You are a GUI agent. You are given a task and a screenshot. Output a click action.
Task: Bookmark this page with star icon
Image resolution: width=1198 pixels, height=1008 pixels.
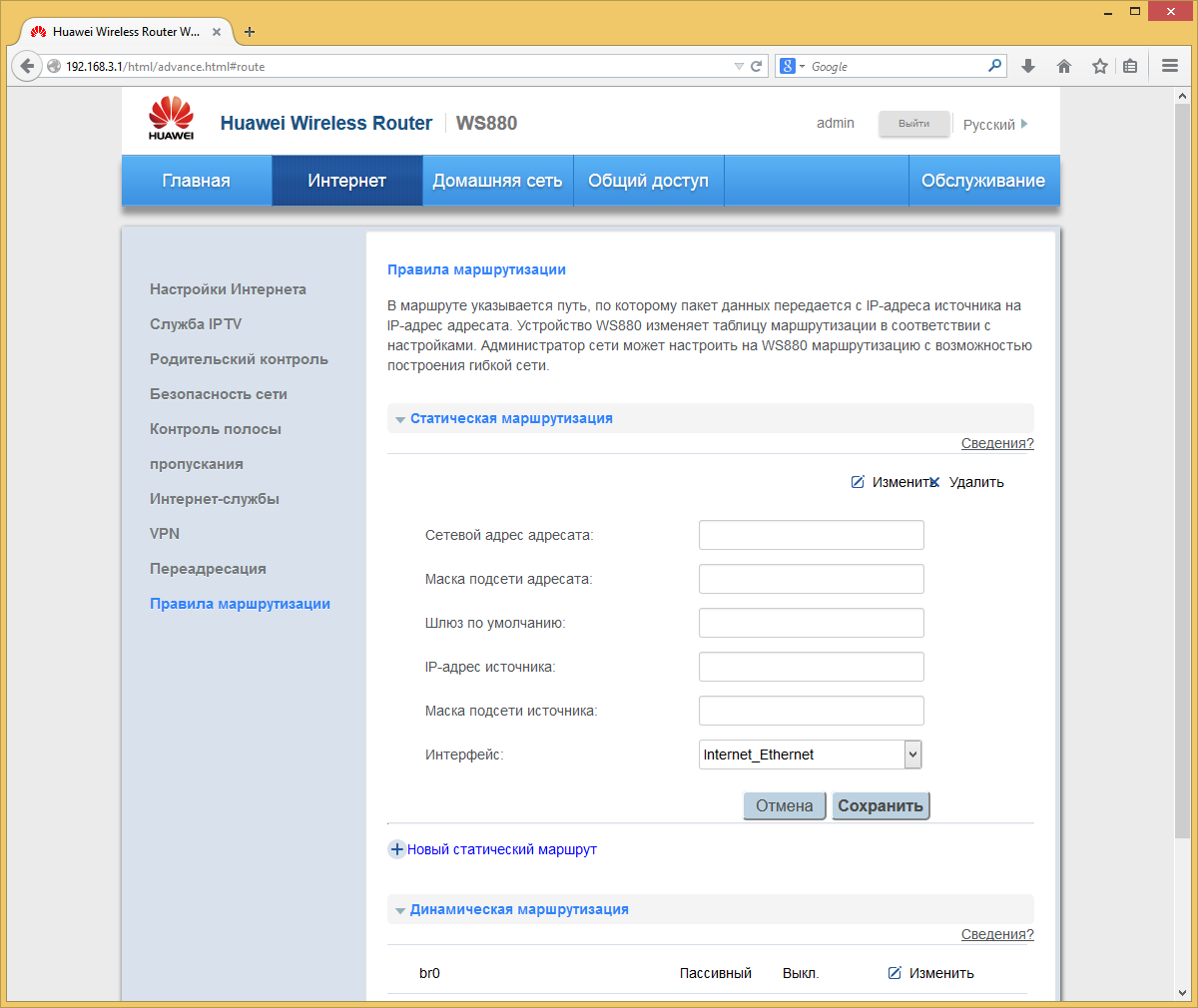pos(1099,66)
